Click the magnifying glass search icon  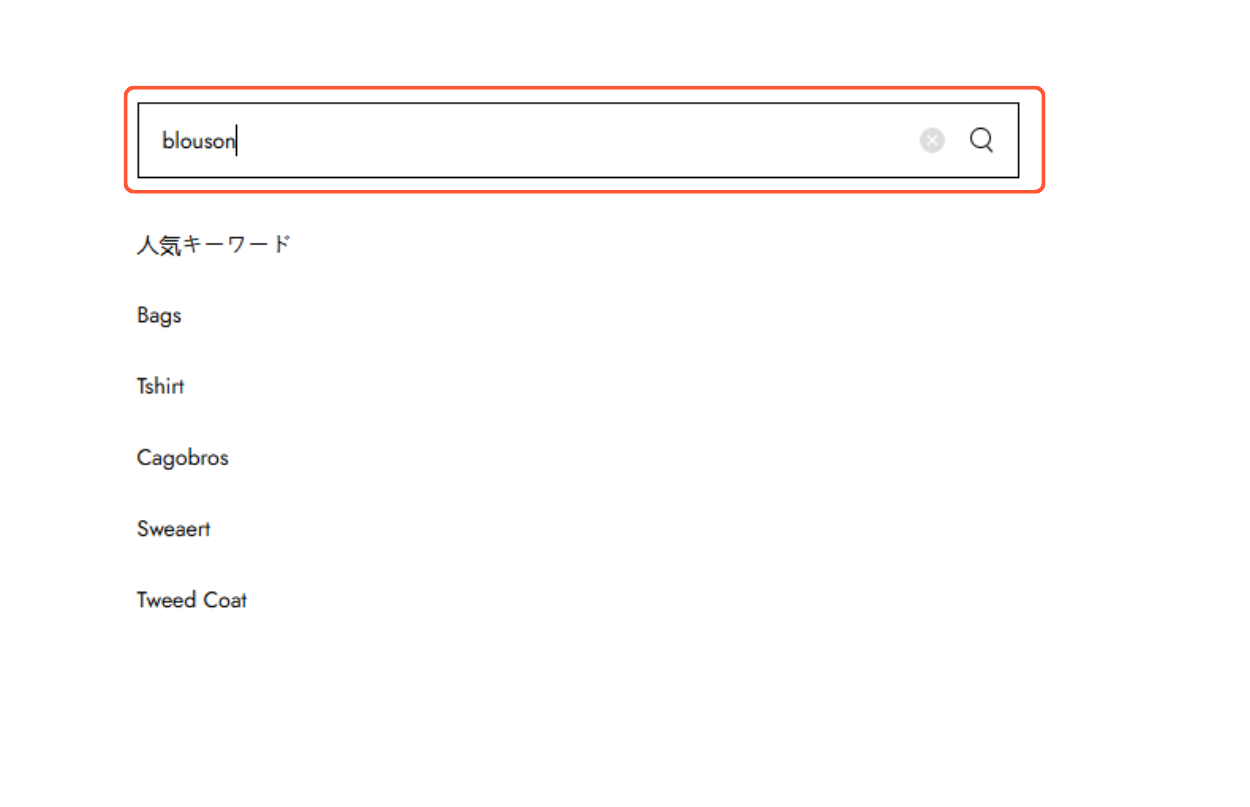(982, 140)
